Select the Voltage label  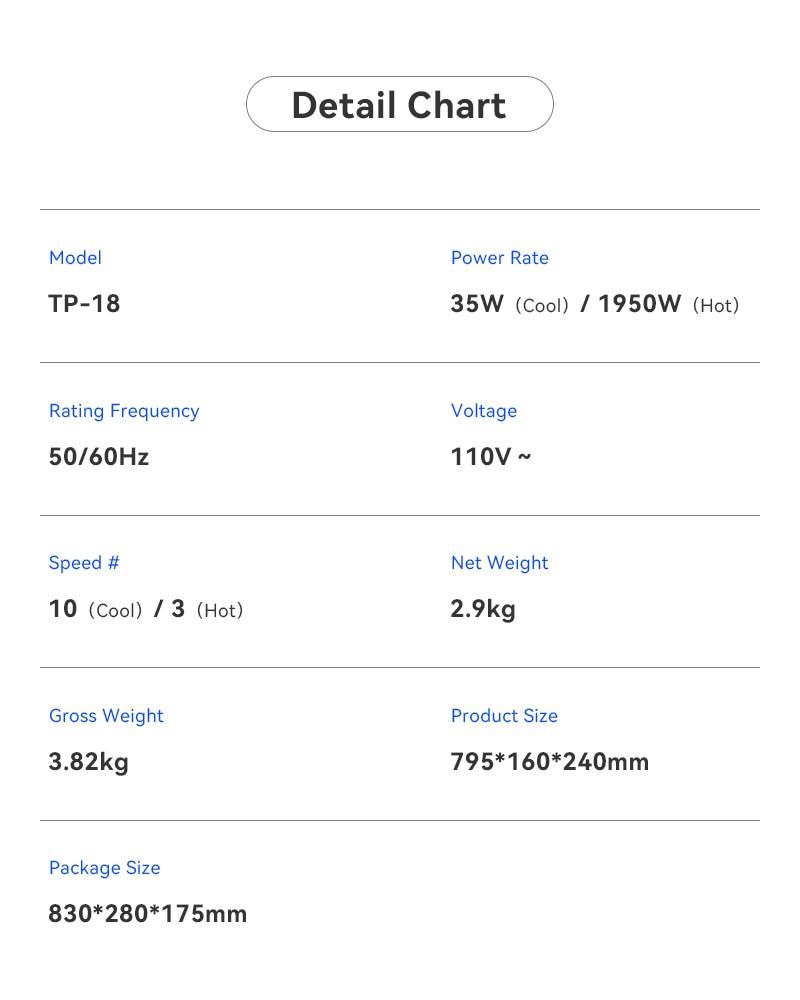[484, 411]
